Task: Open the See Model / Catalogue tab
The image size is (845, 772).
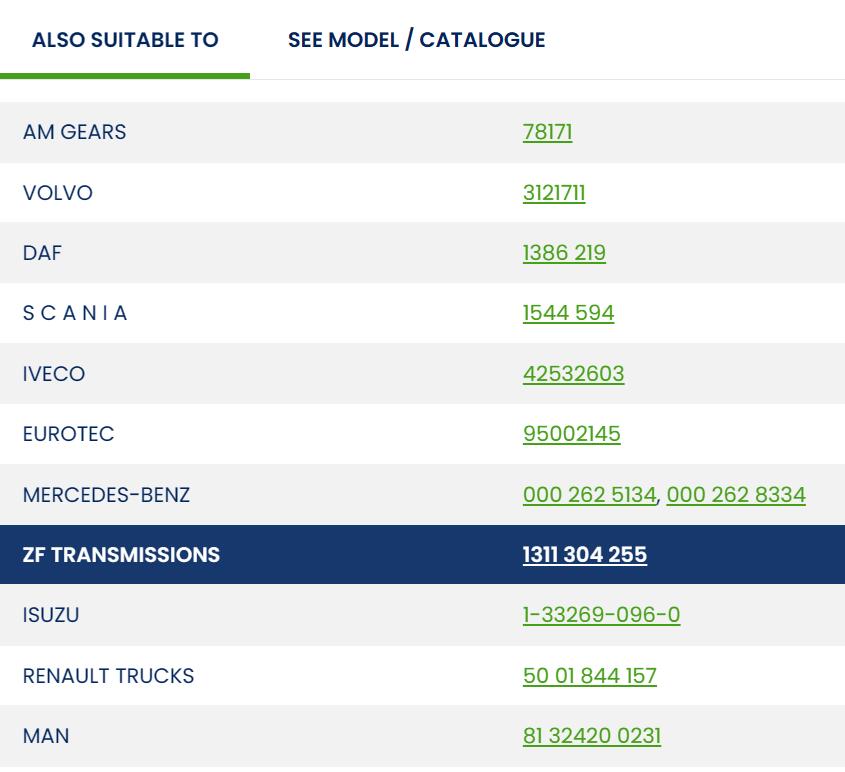Action: click(x=416, y=40)
